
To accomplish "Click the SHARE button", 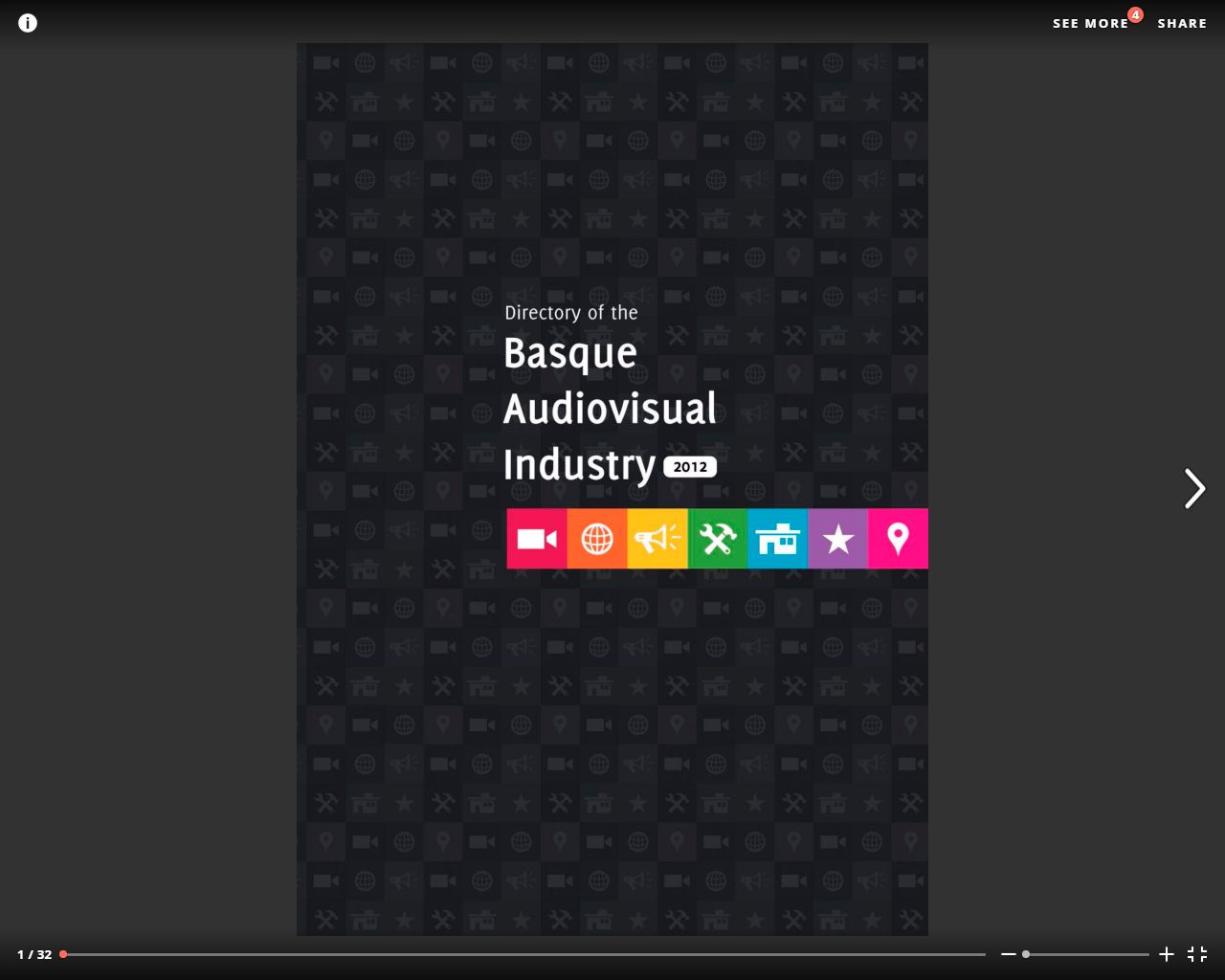I will (1182, 24).
